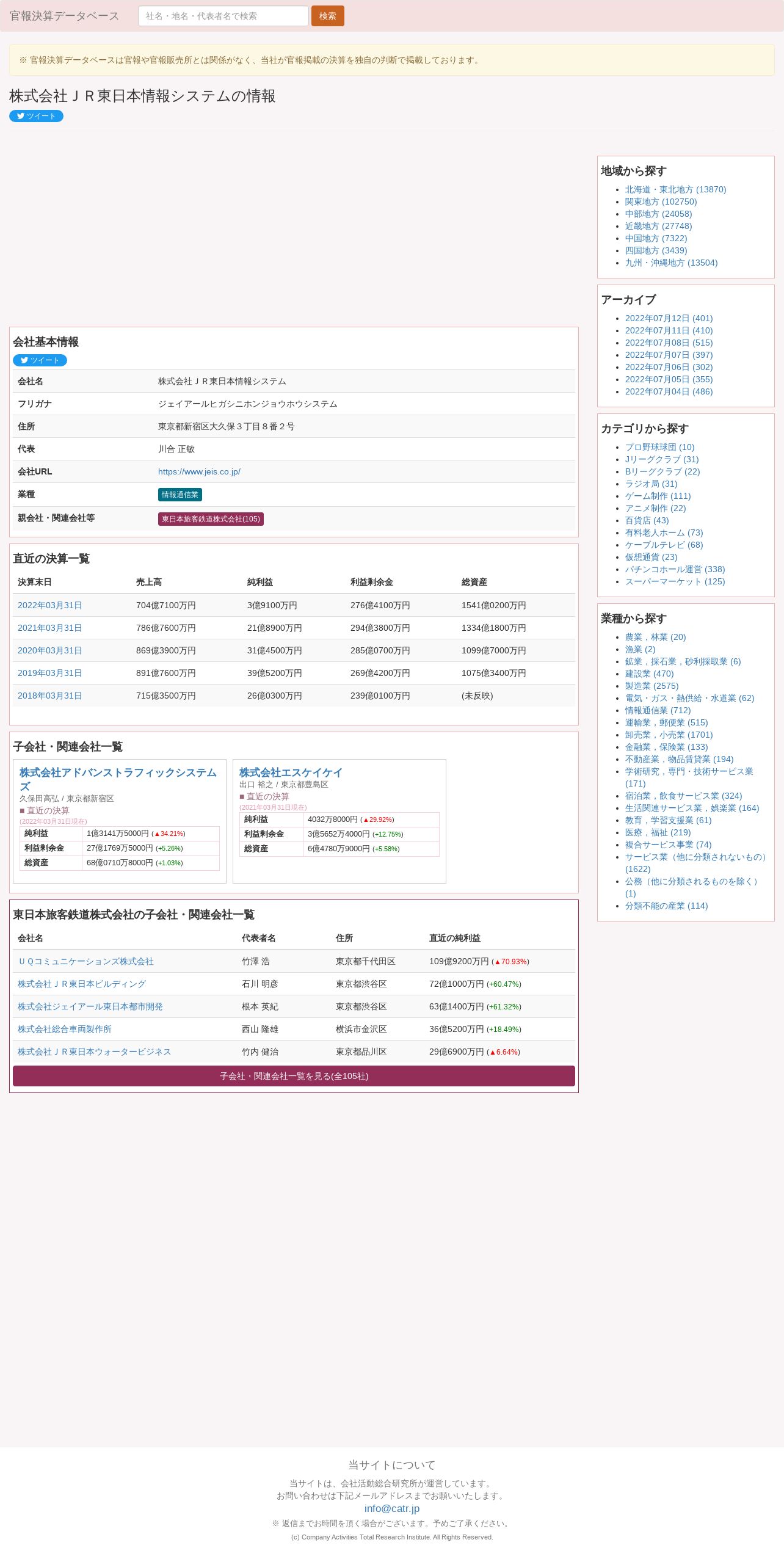
Task: Open 株式会社ＪＲ東日本ビルディング company page
Action: click(82, 984)
